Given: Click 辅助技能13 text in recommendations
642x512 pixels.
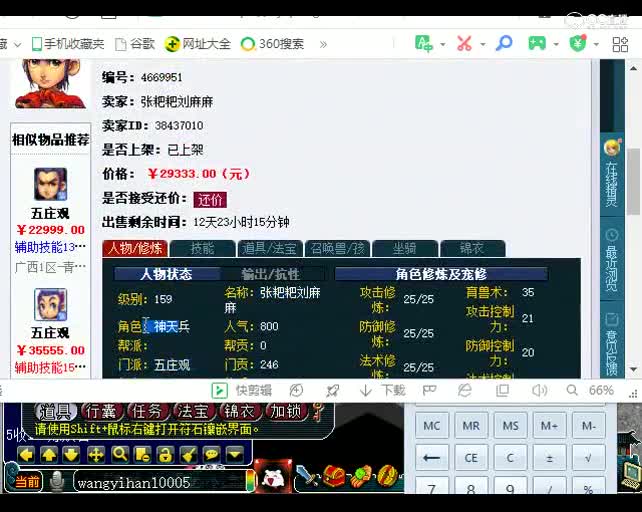Looking at the screenshot, I should (50, 247).
